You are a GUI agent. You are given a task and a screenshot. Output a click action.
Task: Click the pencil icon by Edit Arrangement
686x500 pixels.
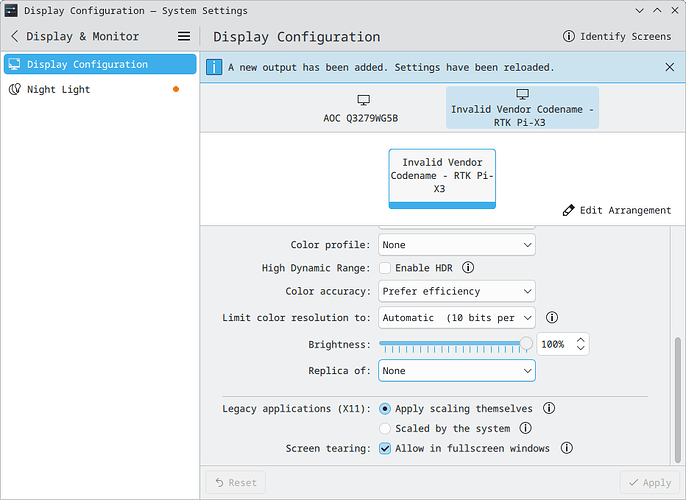568,210
